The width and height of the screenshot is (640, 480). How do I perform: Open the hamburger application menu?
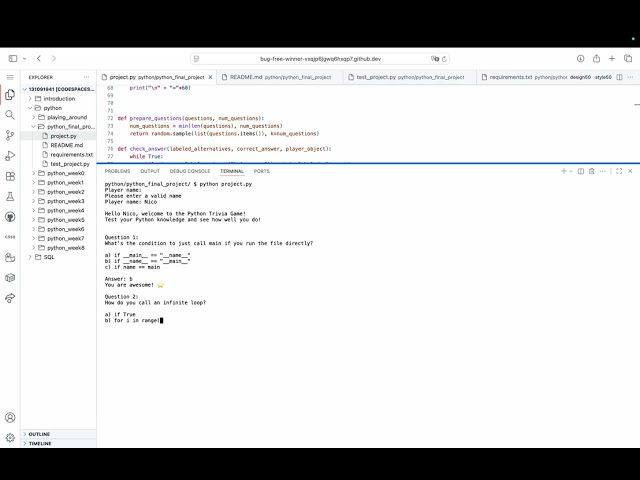click(x=10, y=77)
